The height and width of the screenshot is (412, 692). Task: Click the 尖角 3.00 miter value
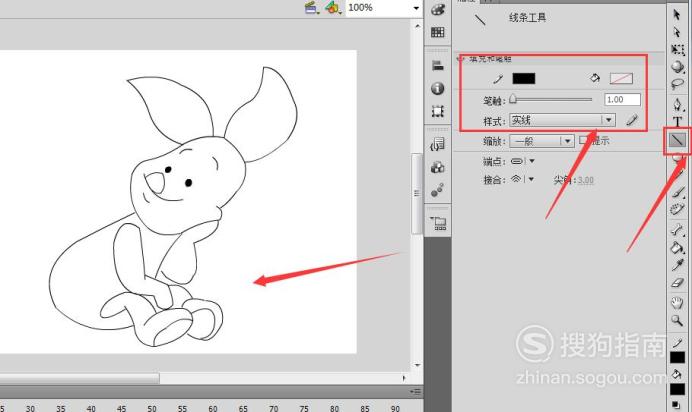[586, 180]
